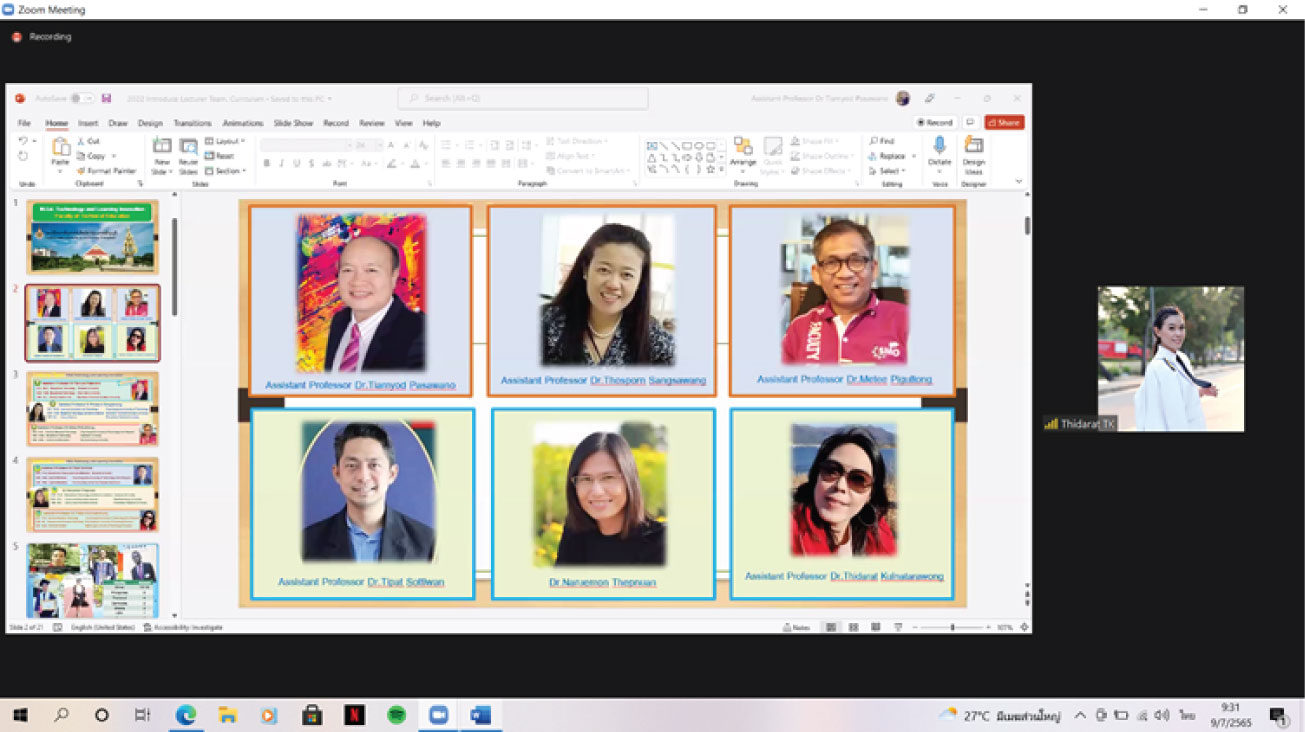Switch to Slide Sorter view in status bar
This screenshot has width=1305, height=732.
(853, 627)
